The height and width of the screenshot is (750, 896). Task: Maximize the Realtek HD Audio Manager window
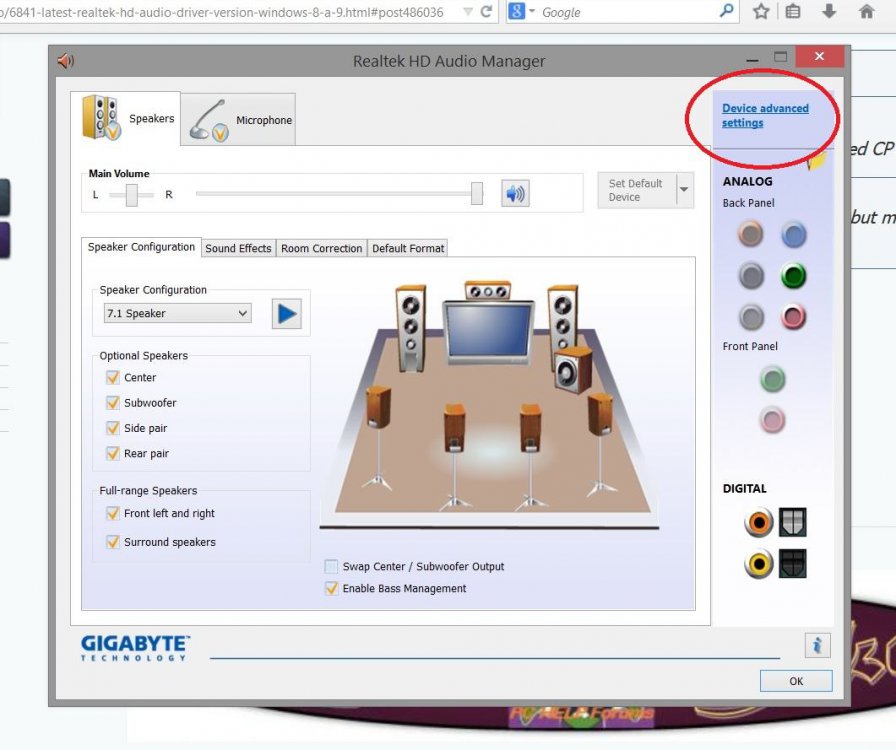pos(781,57)
